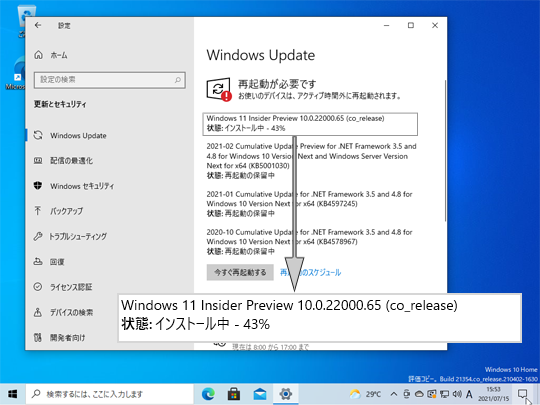This screenshot has width=540, height=405.
Task: Click 今すぐ再起動する button
Action: 240,272
